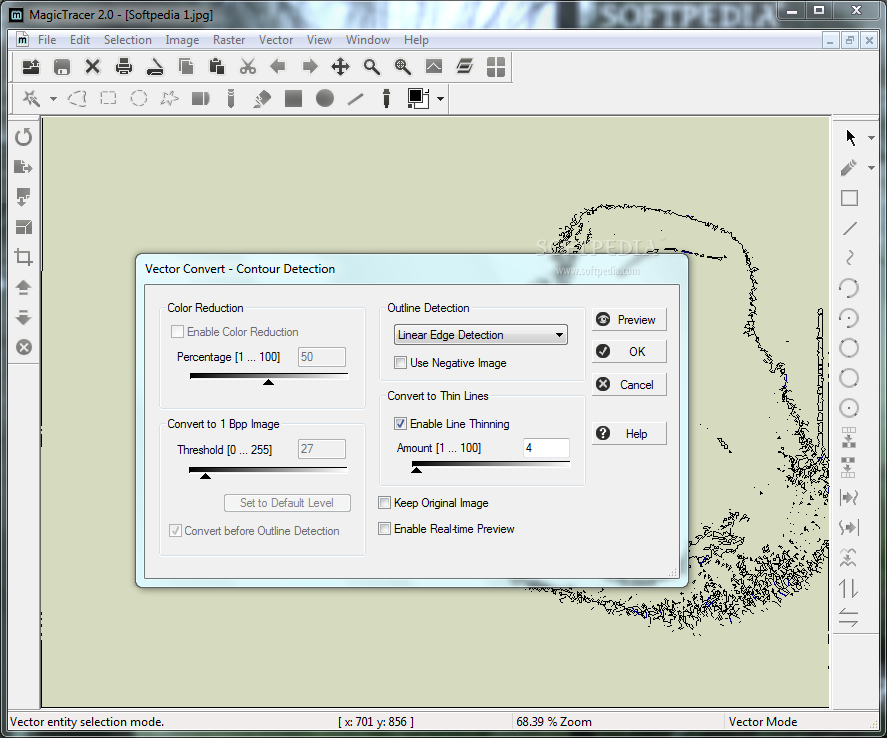Select the filled rectangle tool
The width and height of the screenshot is (887, 738).
point(293,99)
